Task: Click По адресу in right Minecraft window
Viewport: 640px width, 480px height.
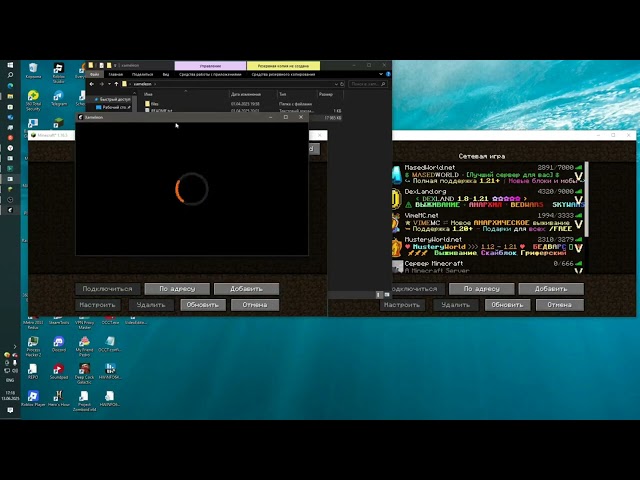Action: tap(482, 289)
